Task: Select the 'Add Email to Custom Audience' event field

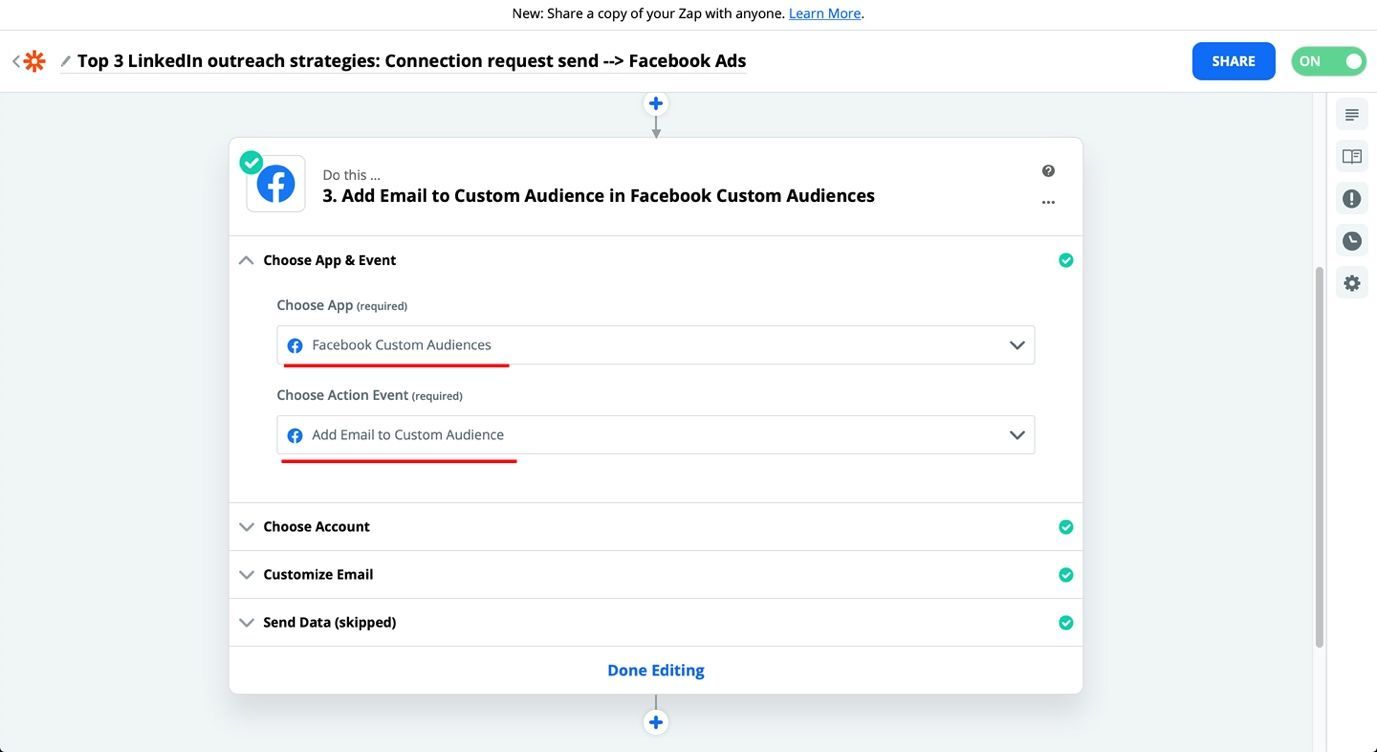Action: [656, 435]
